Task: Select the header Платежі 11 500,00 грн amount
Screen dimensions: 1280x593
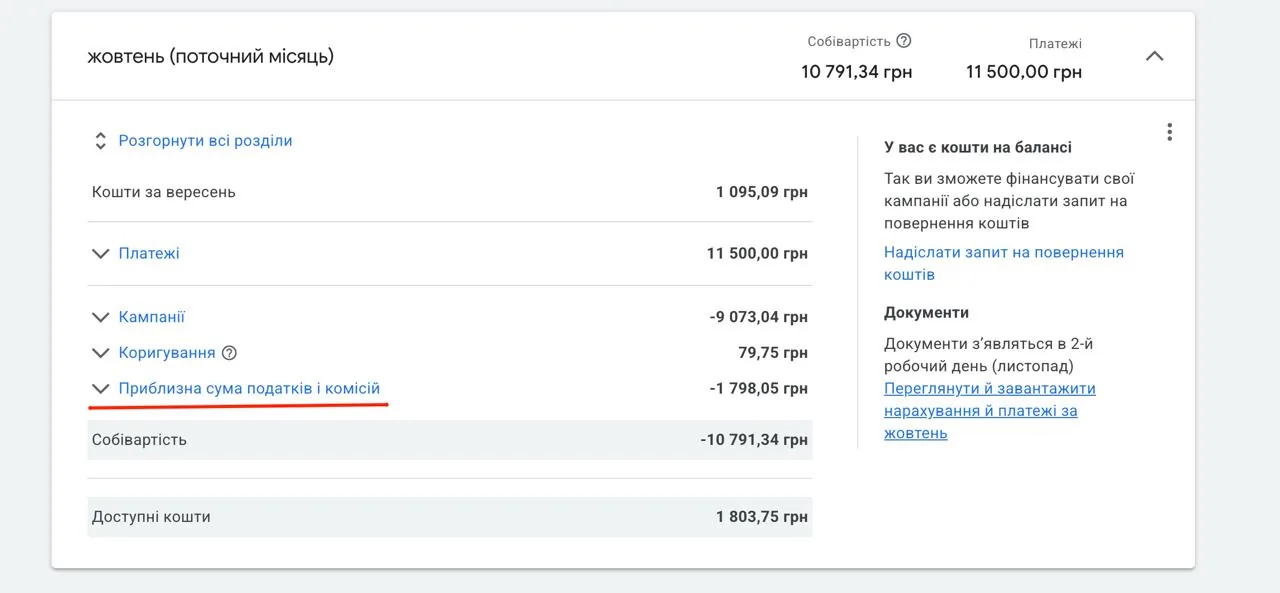Action: coord(1024,72)
